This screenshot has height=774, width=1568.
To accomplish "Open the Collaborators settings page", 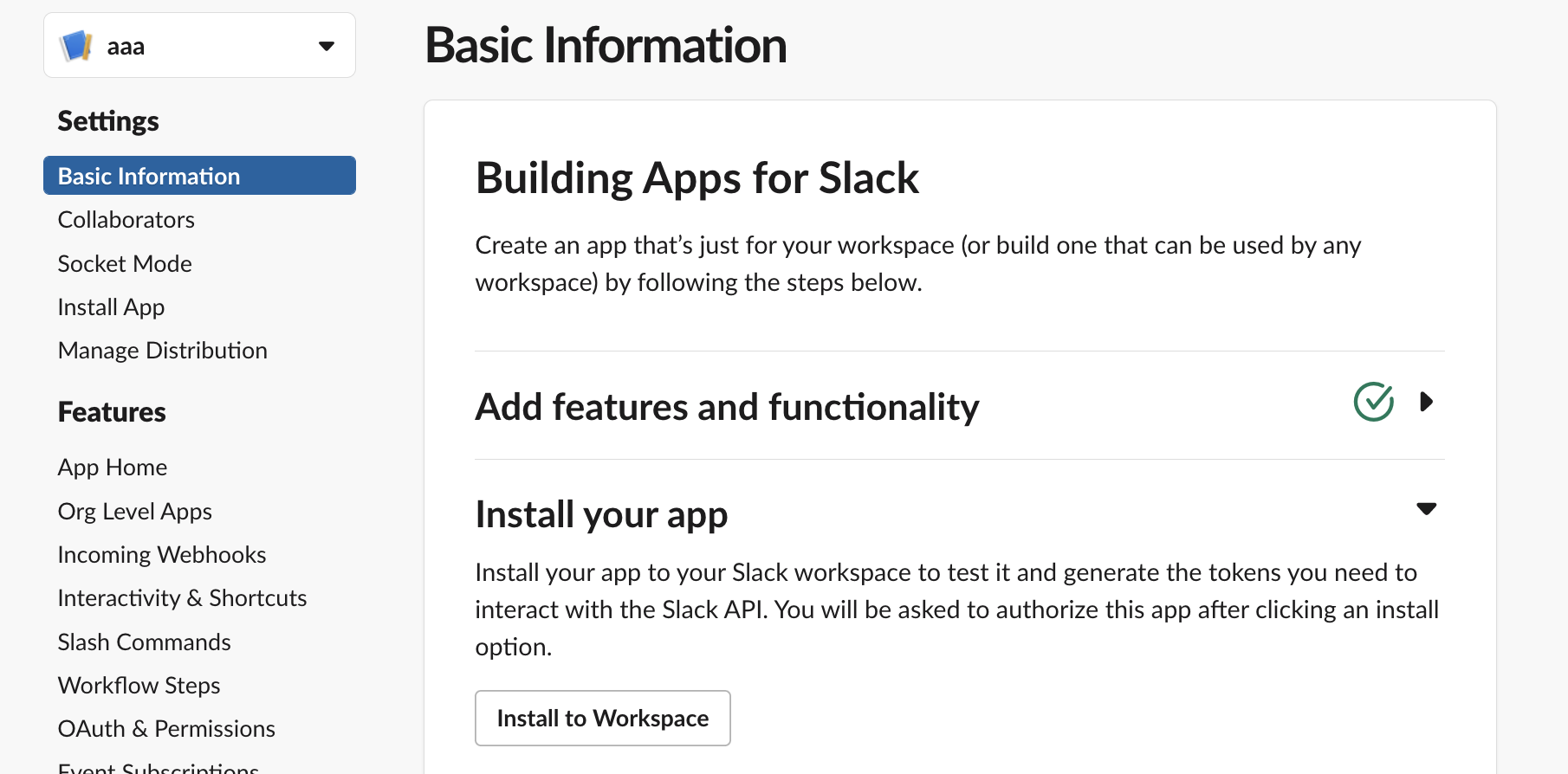I will click(x=126, y=220).
